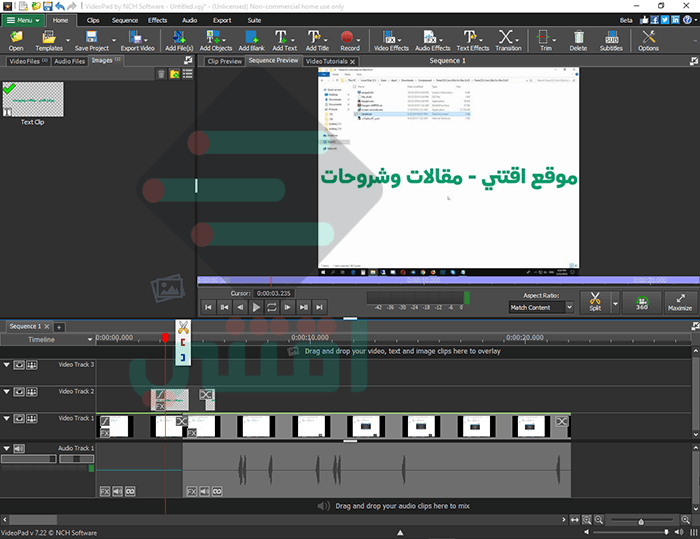The image size is (700, 539).
Task: Collapse Video Track 3 triangle
Action: coord(6,364)
